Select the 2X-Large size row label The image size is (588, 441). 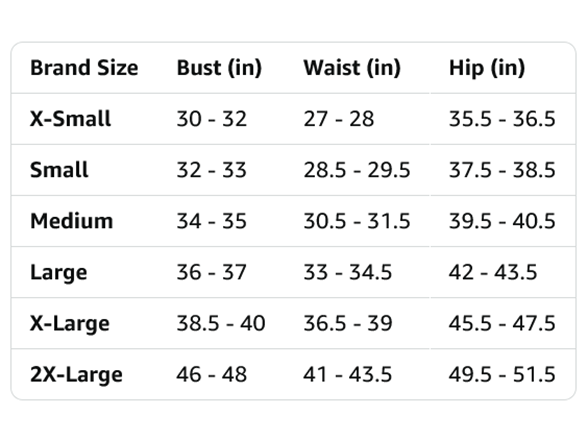(x=76, y=375)
